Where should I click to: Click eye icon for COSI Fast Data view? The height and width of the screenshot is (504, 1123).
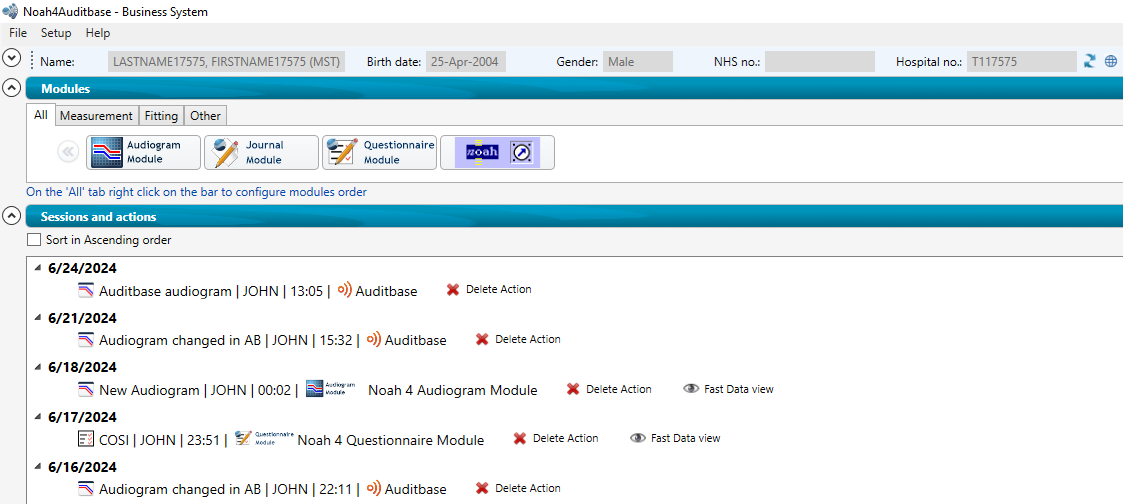coord(637,439)
